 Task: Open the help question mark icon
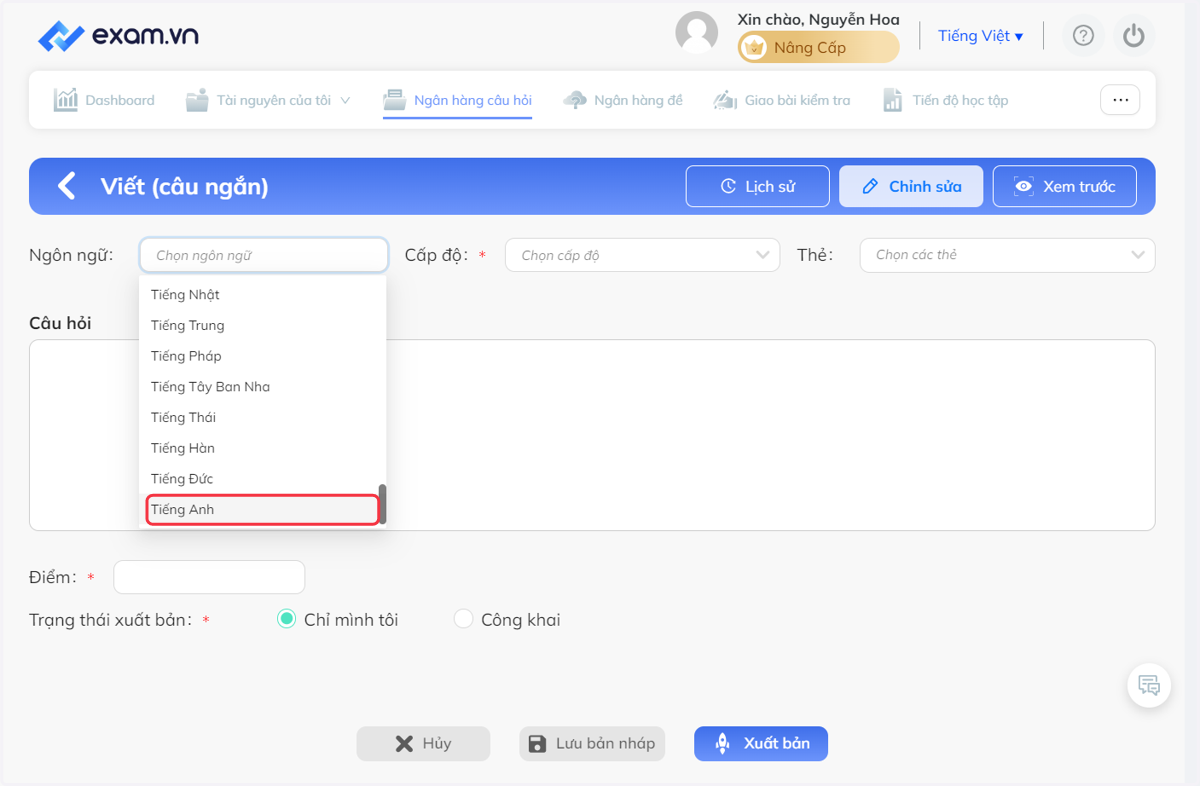click(1083, 36)
